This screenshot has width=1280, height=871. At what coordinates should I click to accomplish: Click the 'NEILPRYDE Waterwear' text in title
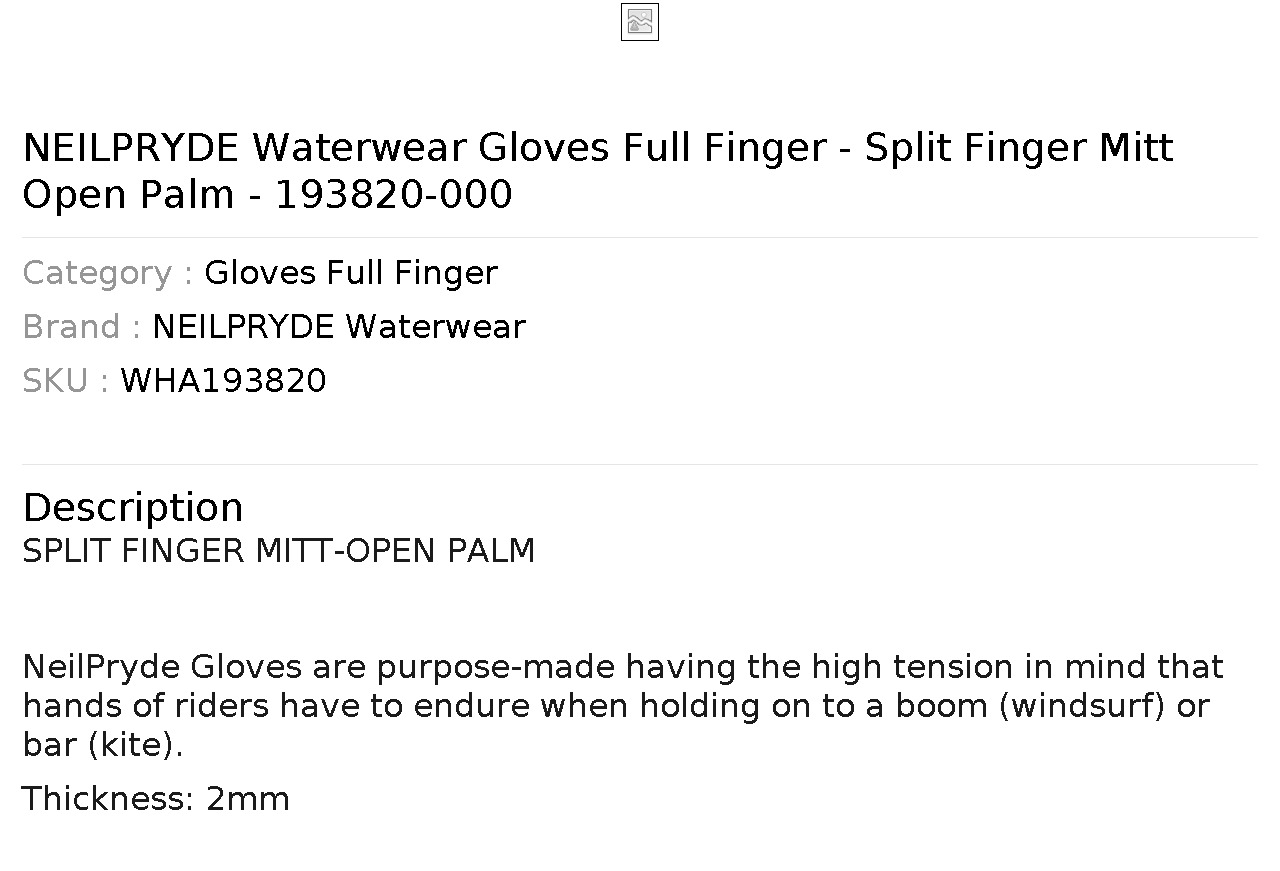pos(244,148)
